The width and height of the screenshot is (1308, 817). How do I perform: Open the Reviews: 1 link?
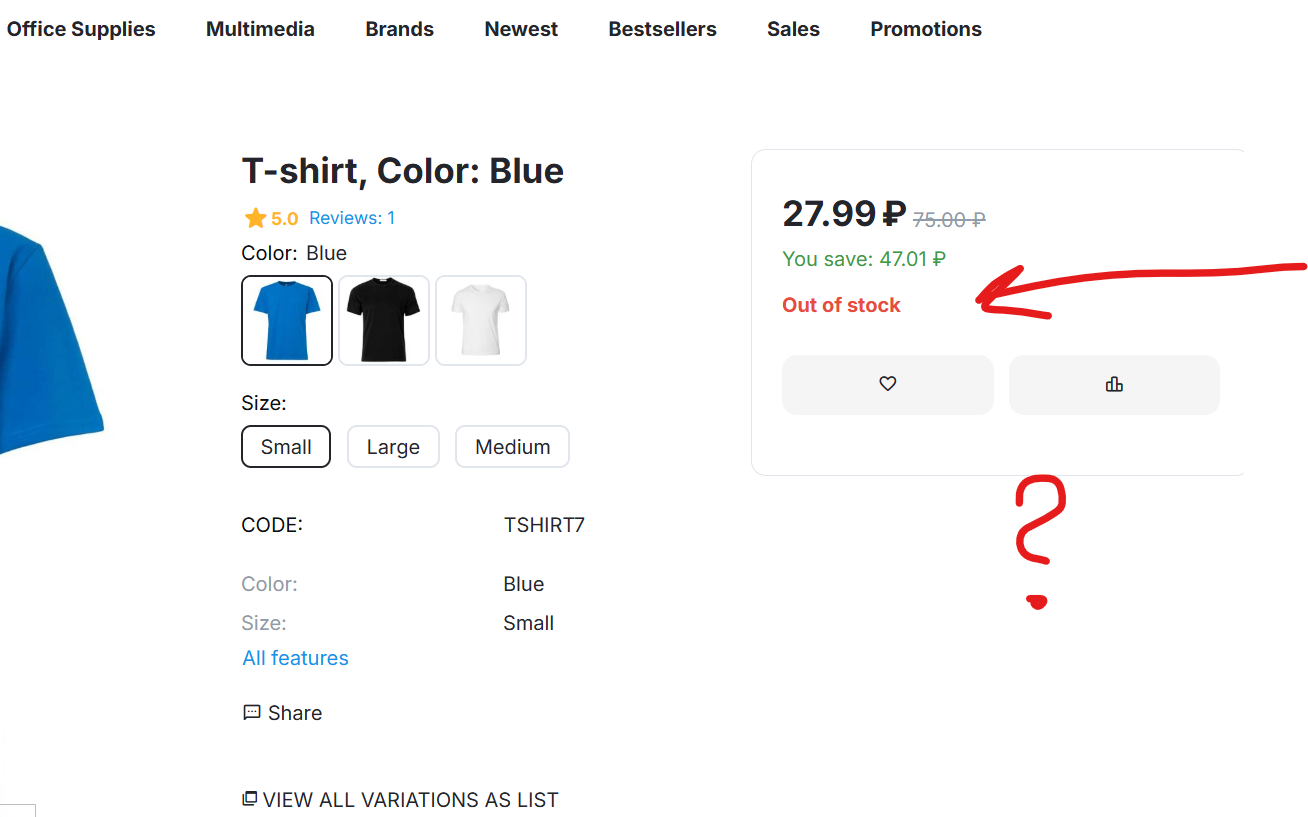[x=352, y=218]
